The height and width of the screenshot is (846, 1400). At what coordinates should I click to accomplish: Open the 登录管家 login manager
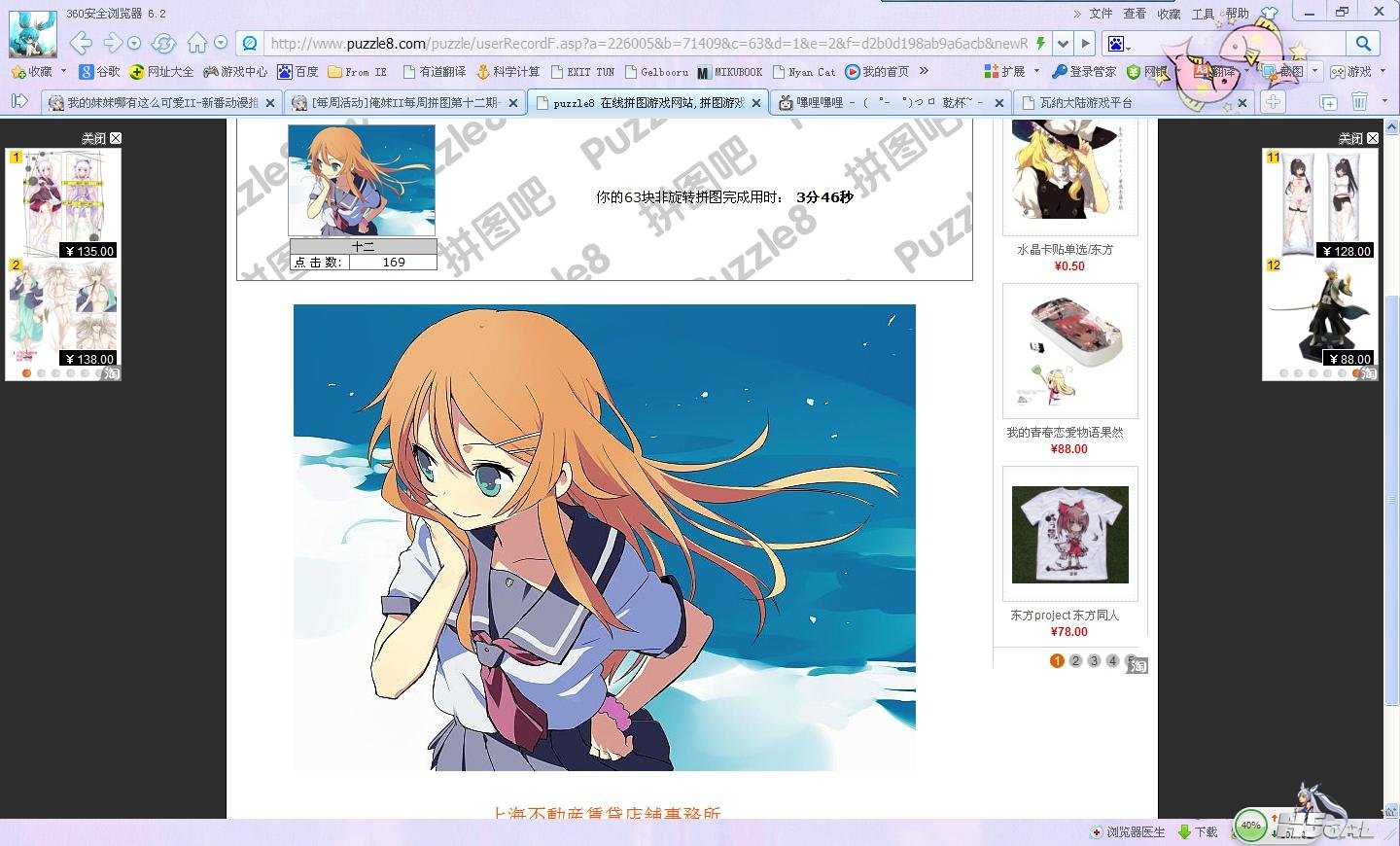pos(1084,72)
